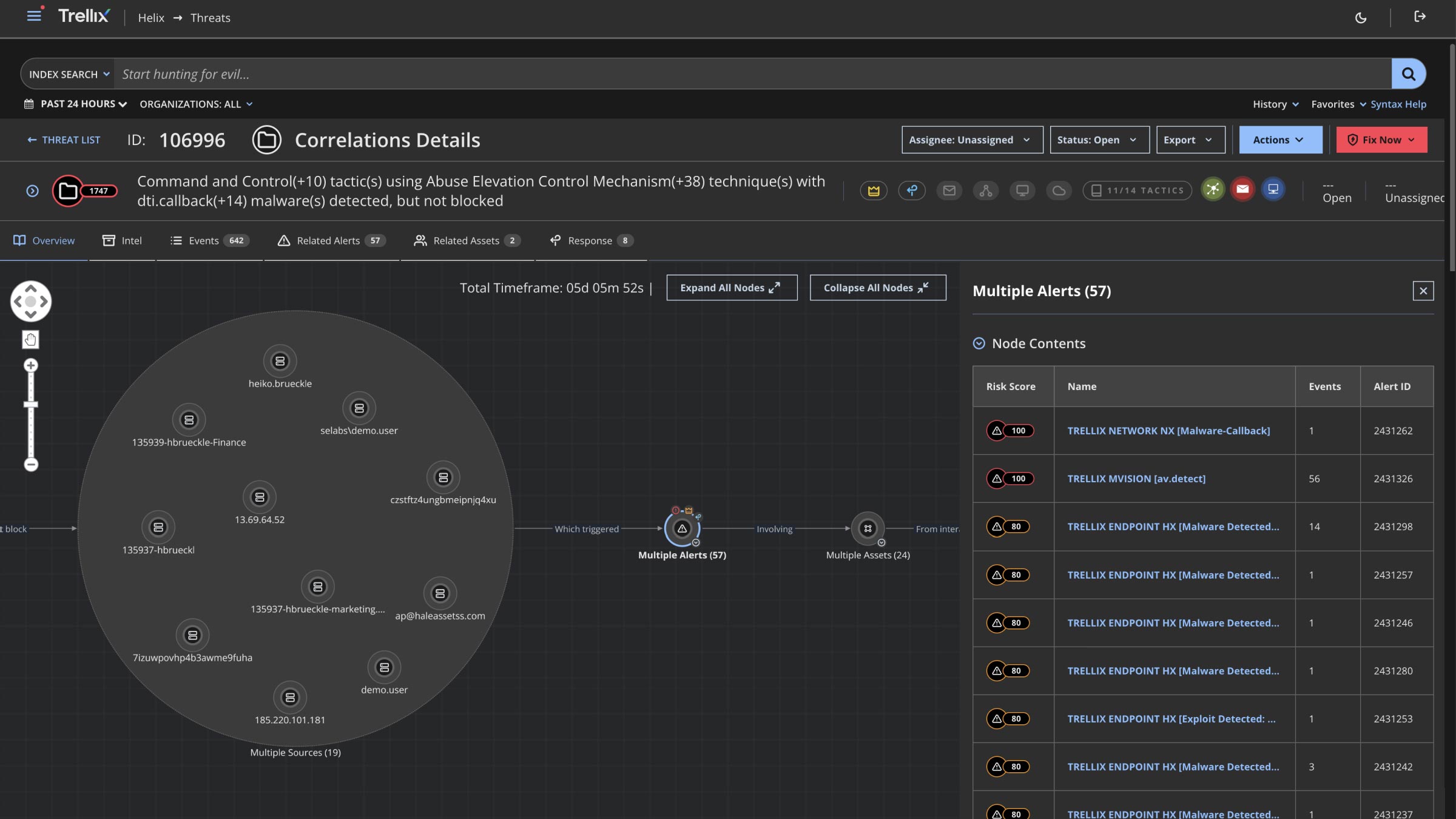Open PAST 24 HOURS time range dropdown

pos(76,104)
